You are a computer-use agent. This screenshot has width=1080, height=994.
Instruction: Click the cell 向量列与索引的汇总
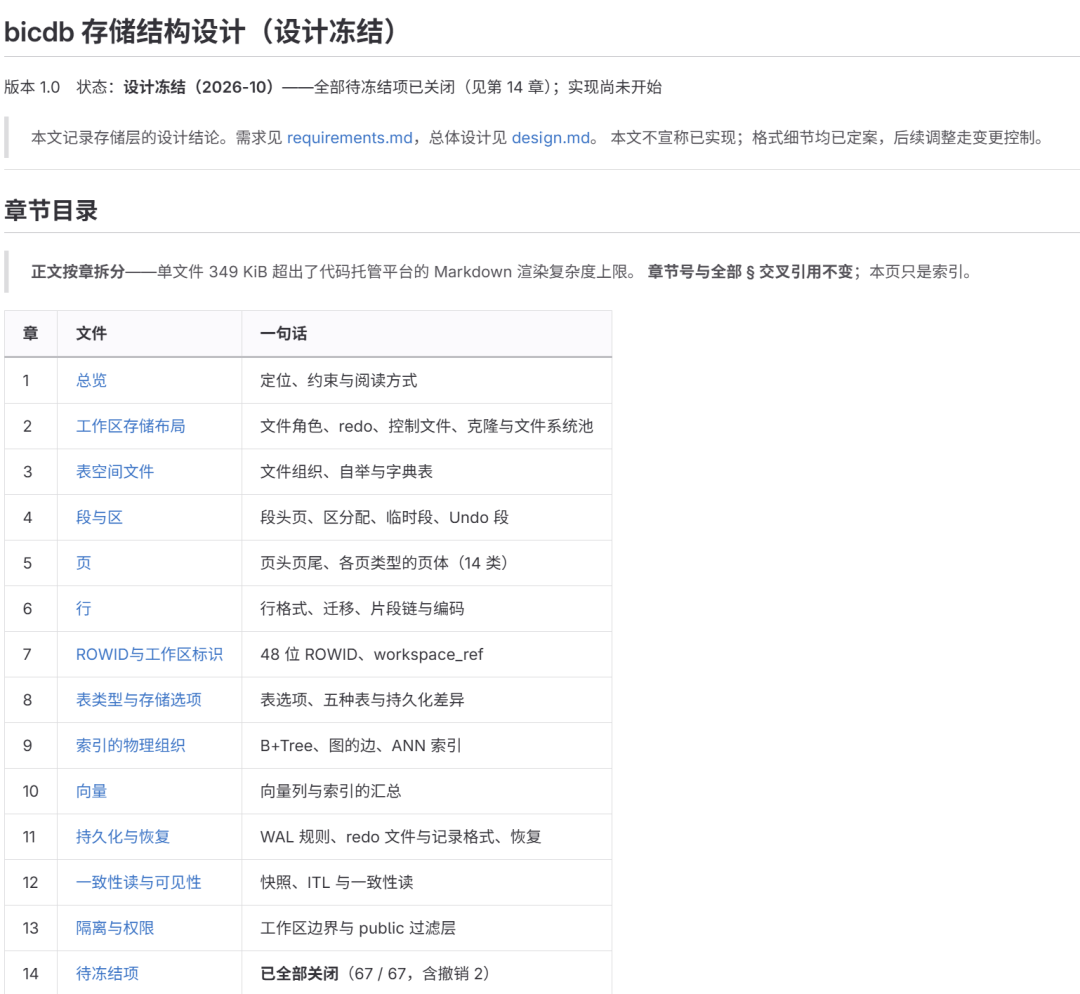click(x=426, y=791)
